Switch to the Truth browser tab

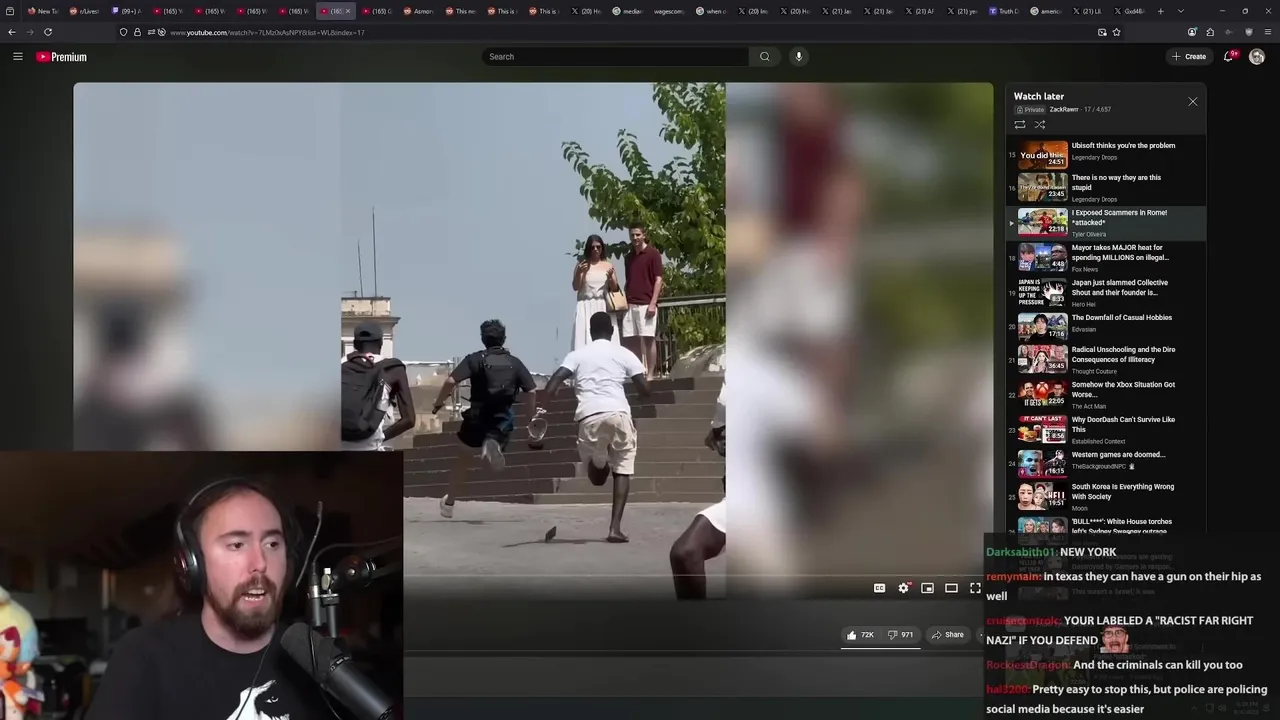[x=1003, y=11]
